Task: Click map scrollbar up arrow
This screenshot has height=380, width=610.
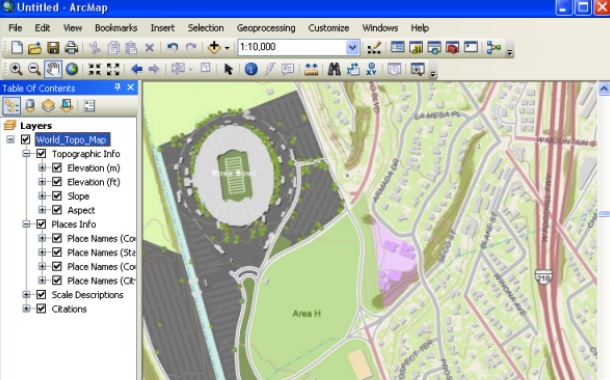Action: click(x=604, y=89)
